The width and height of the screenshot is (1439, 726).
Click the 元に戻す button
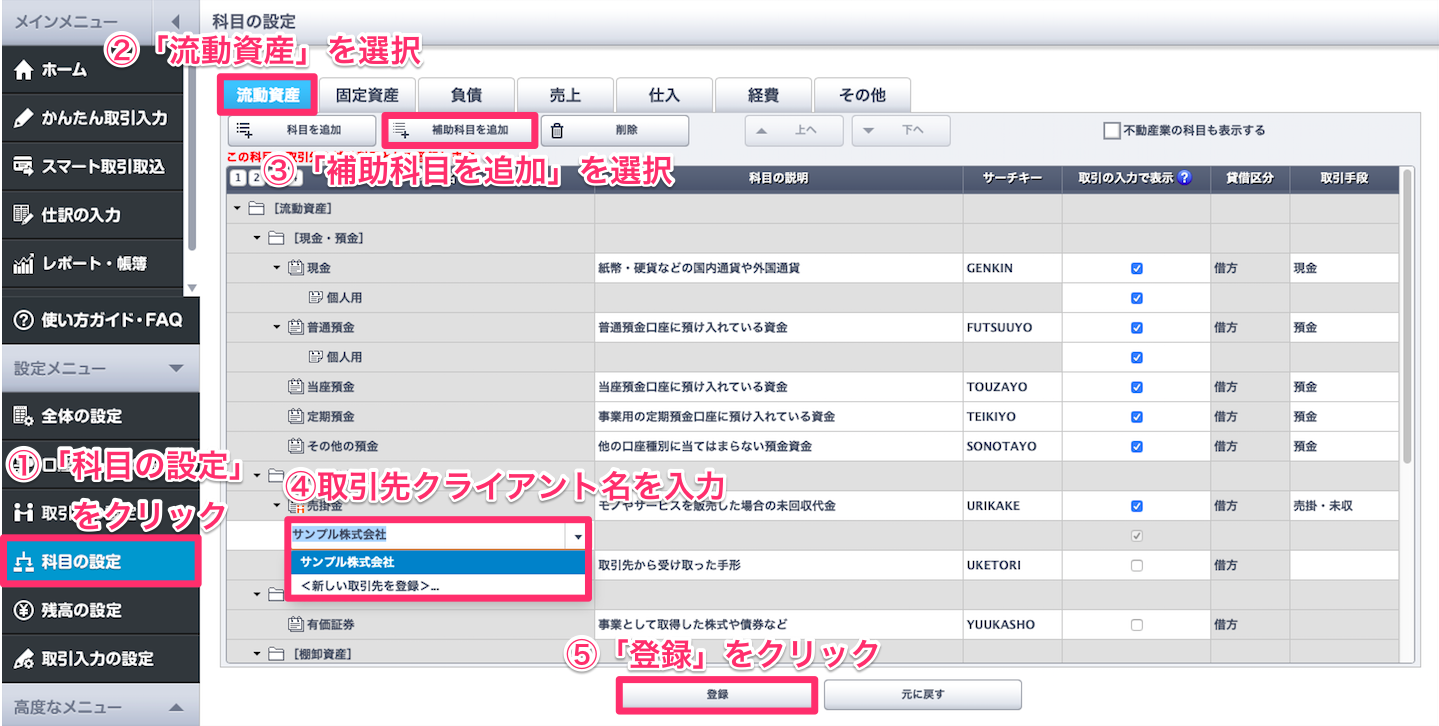click(923, 694)
